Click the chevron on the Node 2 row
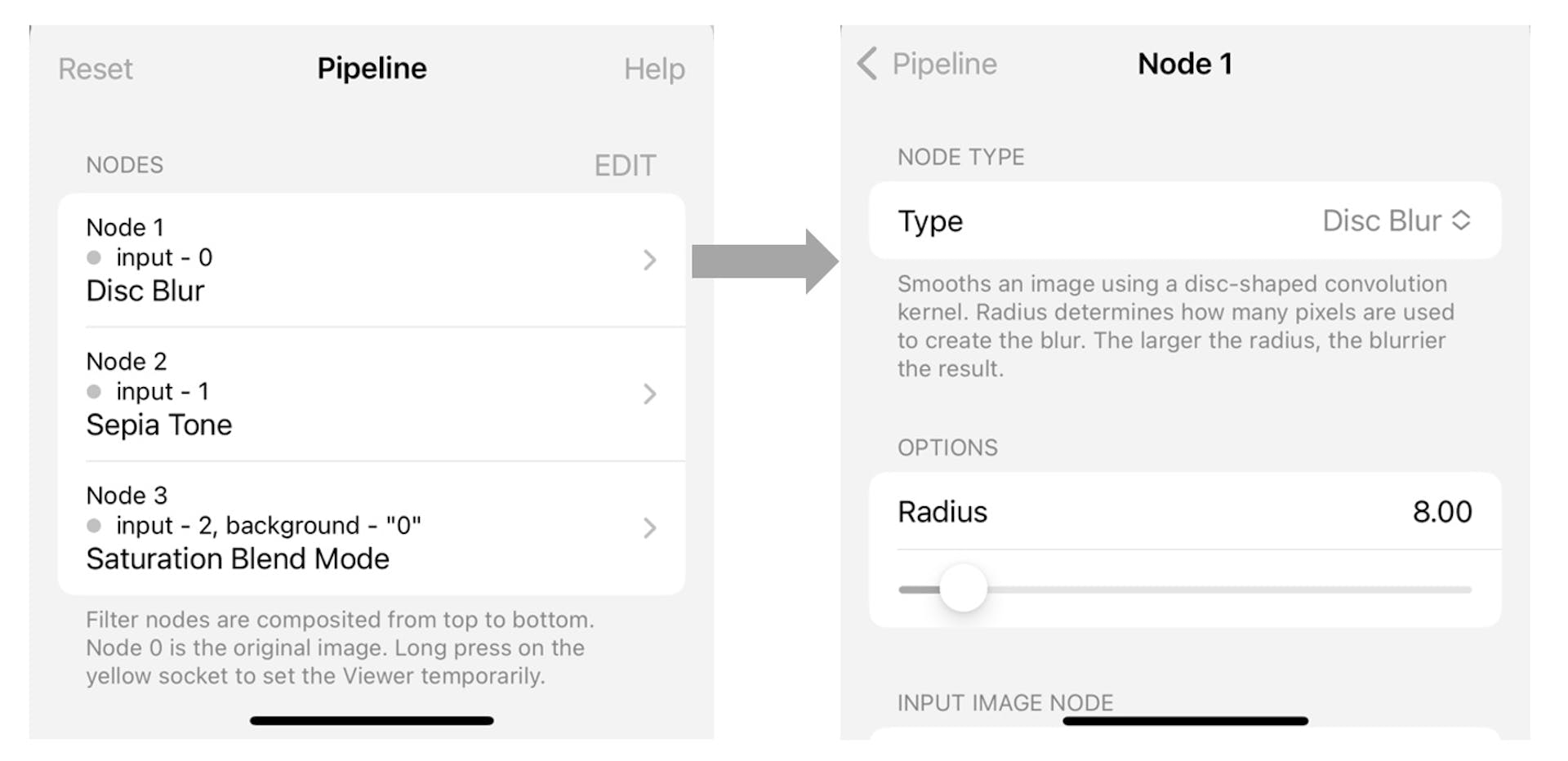 649,394
